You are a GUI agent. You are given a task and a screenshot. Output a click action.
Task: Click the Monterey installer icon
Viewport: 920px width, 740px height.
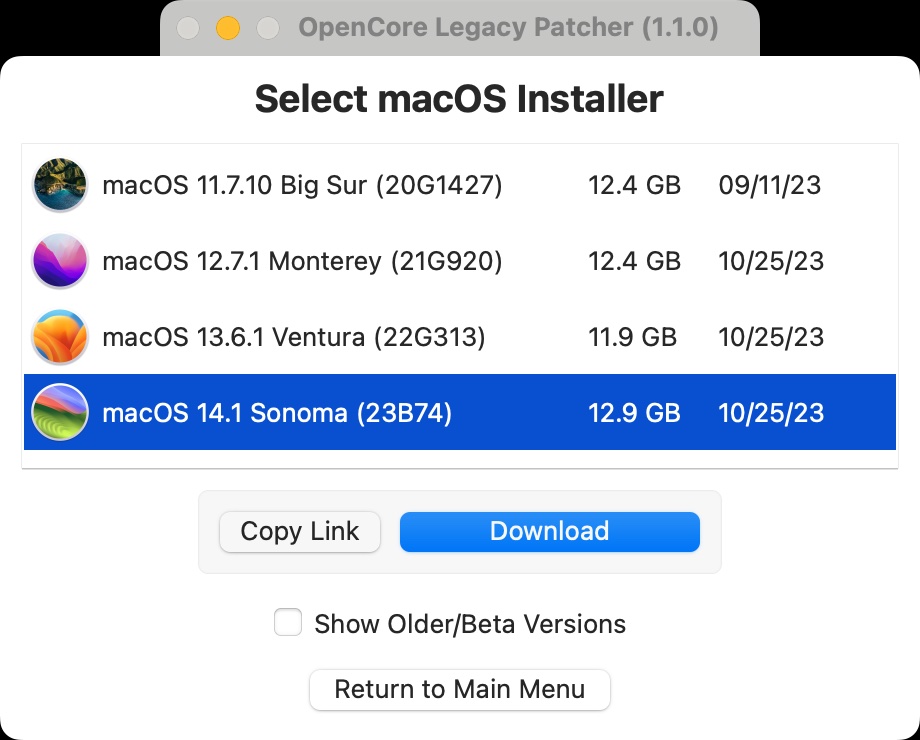point(60,261)
